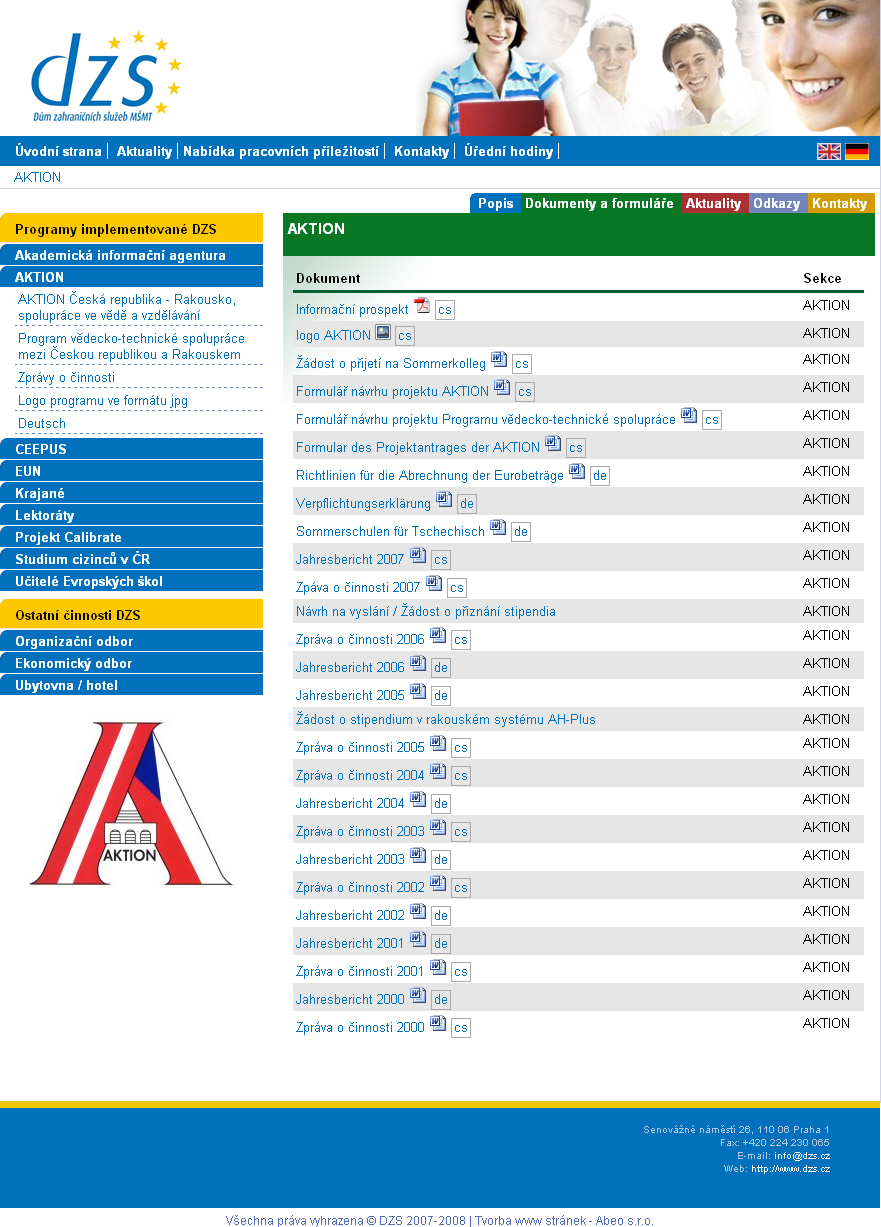Click the 'cs' language tag beside Formulář návrhu projektu AKTION
881x1227 pixels.
[525, 392]
